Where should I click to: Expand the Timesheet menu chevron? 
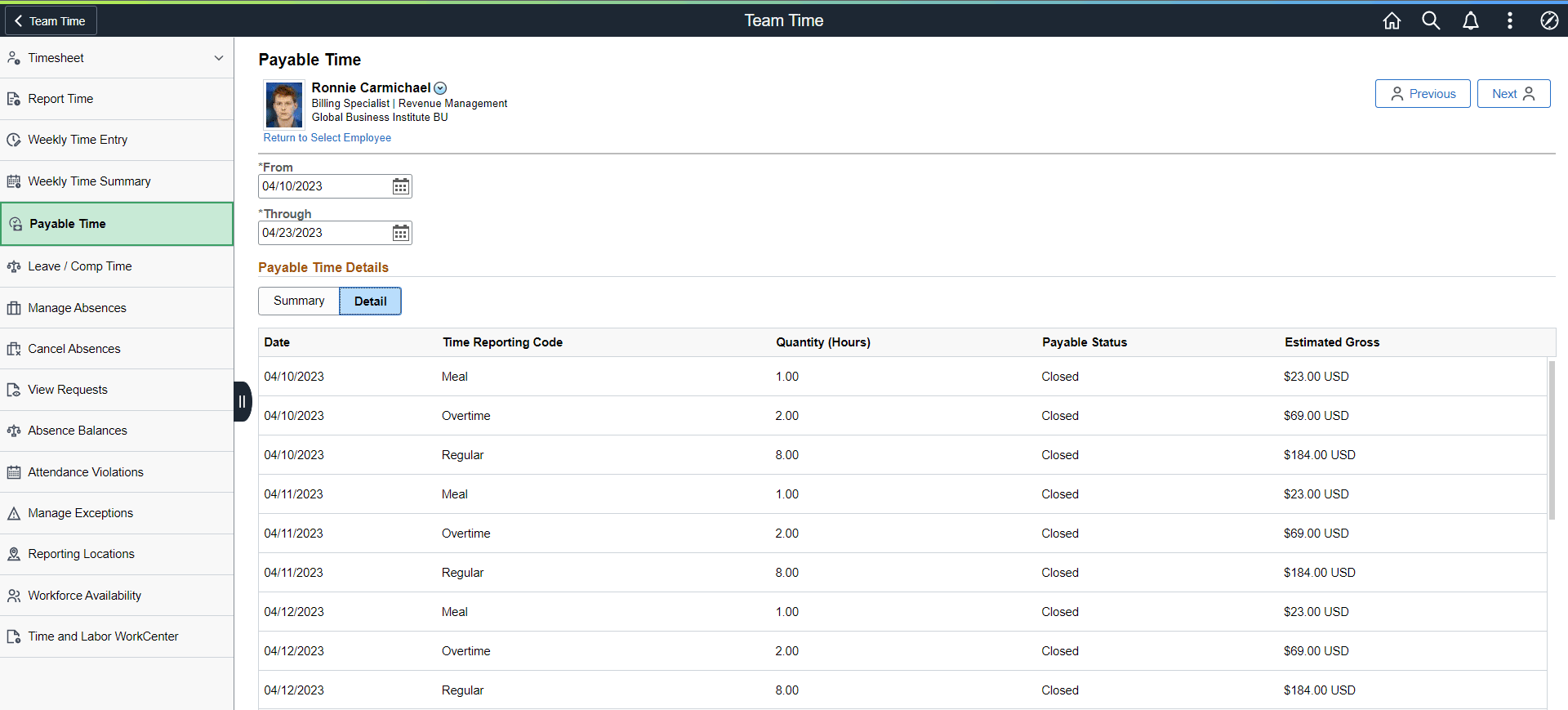coord(219,58)
